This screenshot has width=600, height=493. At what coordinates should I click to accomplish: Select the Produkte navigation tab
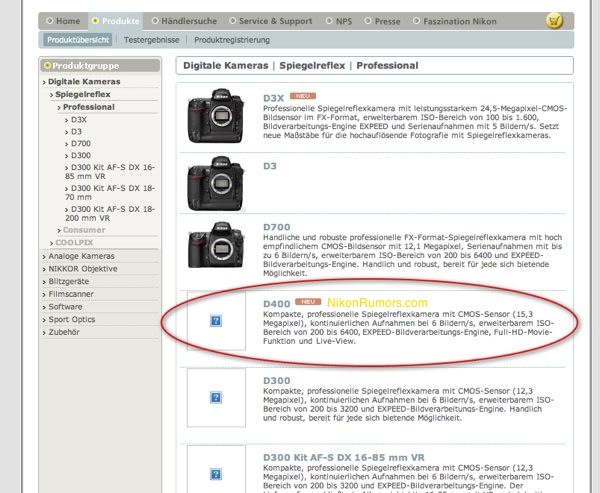(x=116, y=21)
